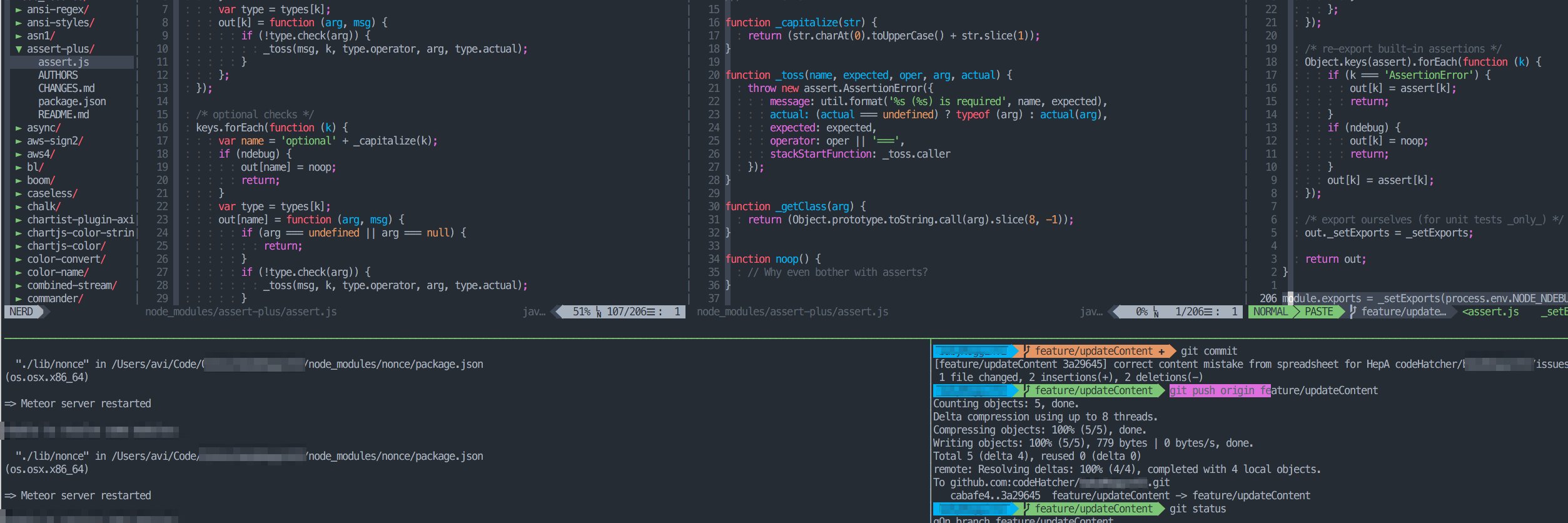This screenshot has width=1568, height=523.
Task: Click the '/* optional checks */' comment
Action: tap(255, 115)
